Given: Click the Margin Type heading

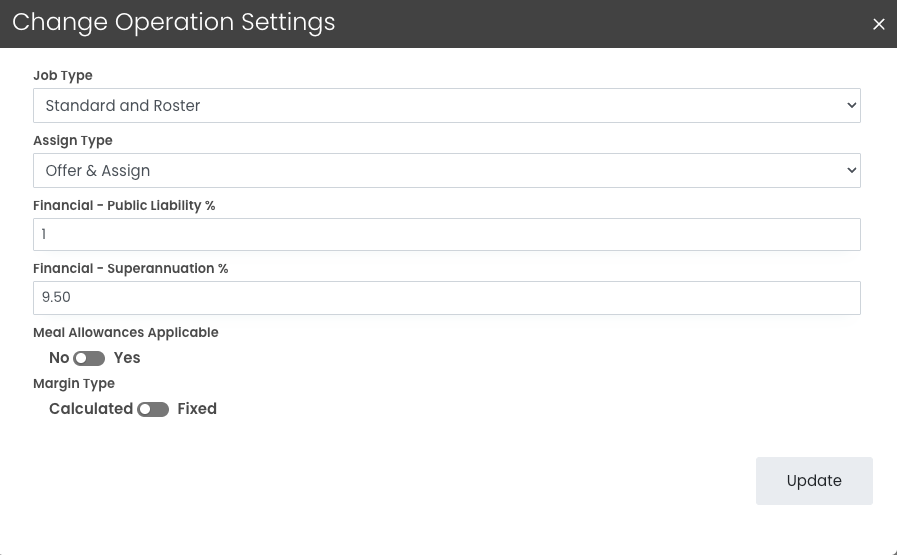Looking at the screenshot, I should pos(74,384).
